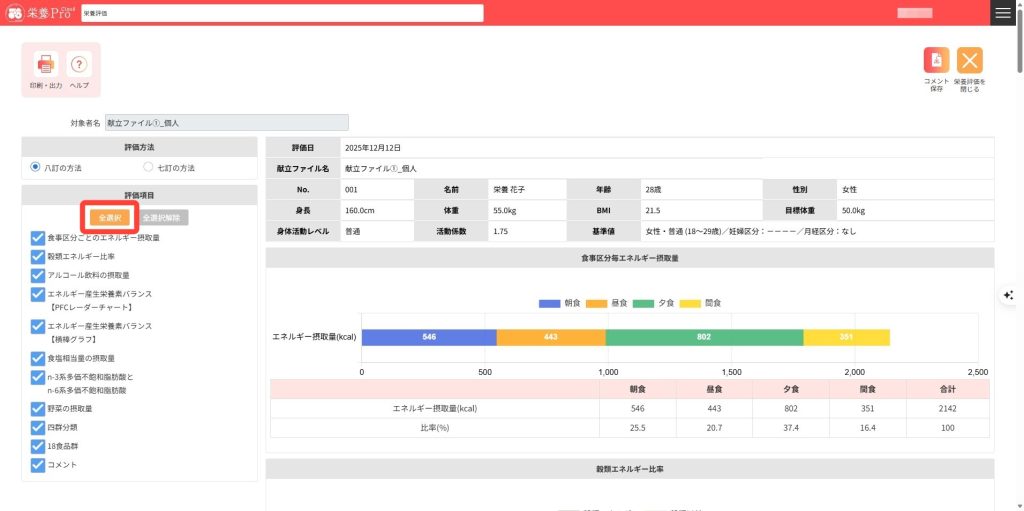Click the 全選択解除 button
The height and width of the screenshot is (511, 1024).
[x=161, y=217]
